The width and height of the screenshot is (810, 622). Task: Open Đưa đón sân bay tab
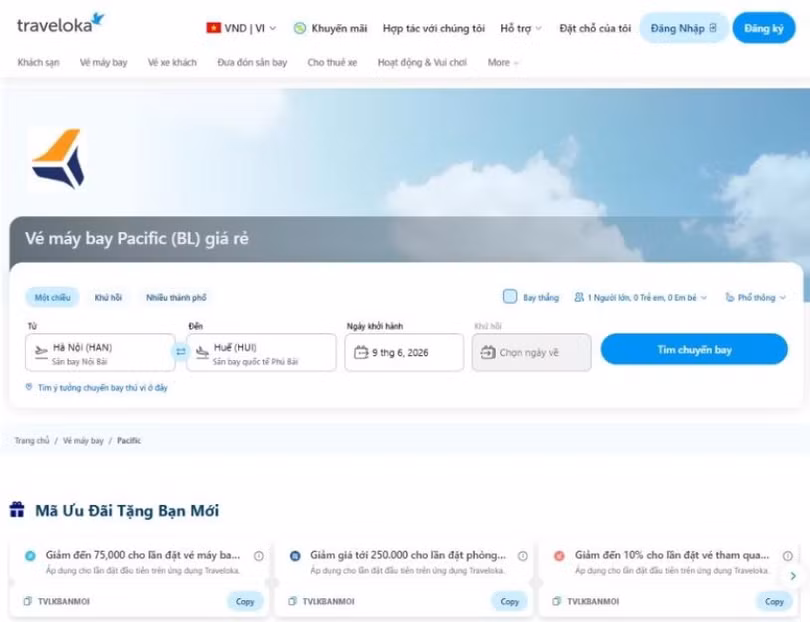pyautogui.click(x=252, y=63)
